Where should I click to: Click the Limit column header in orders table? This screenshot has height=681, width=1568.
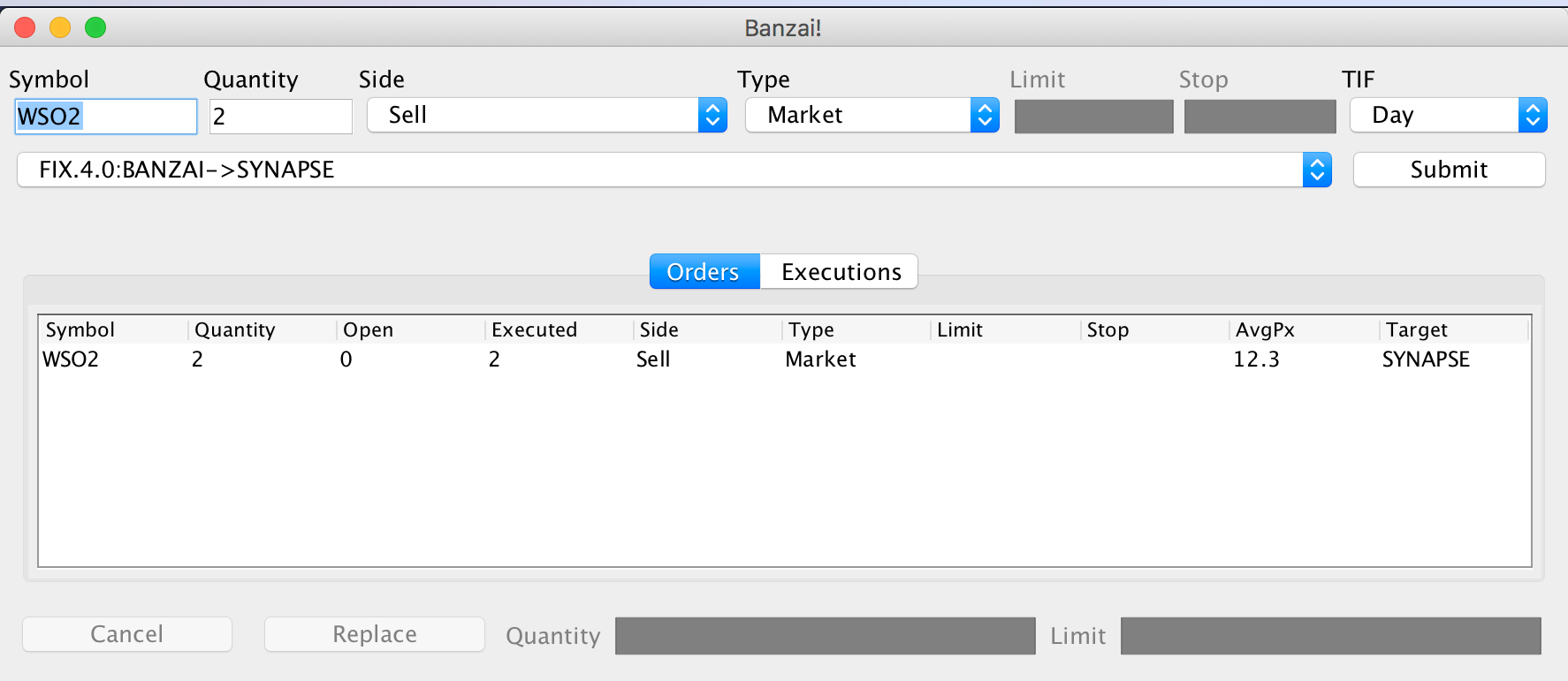click(1005, 329)
